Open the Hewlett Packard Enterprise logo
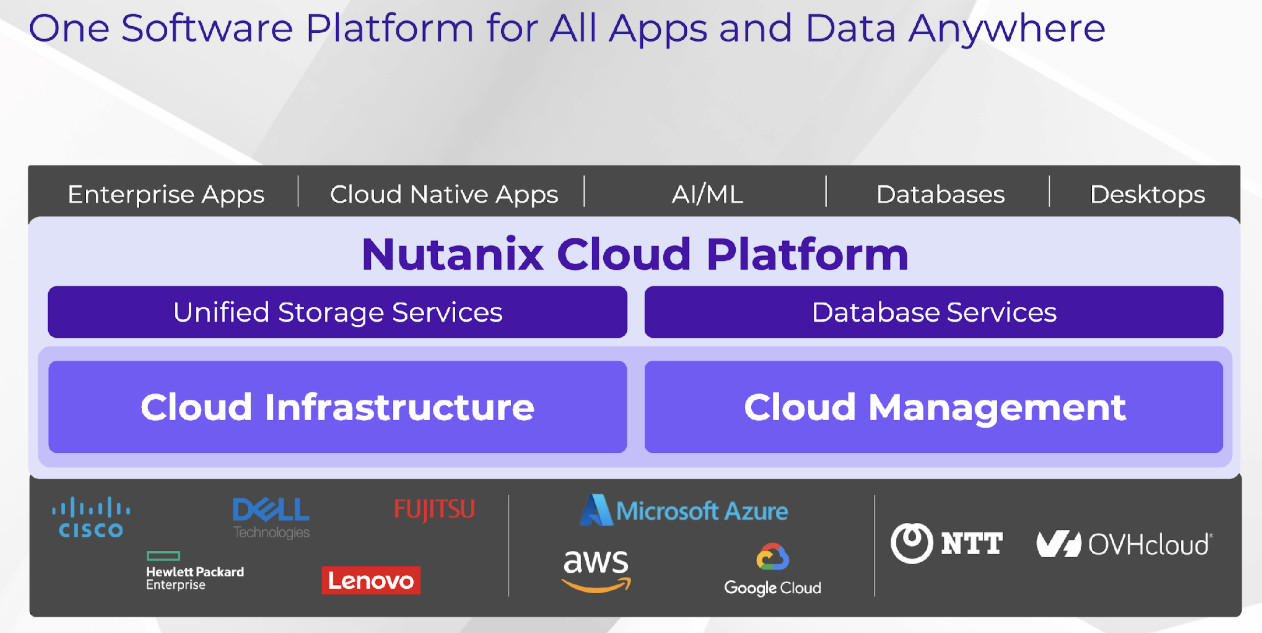The height and width of the screenshot is (633, 1262). [195, 571]
